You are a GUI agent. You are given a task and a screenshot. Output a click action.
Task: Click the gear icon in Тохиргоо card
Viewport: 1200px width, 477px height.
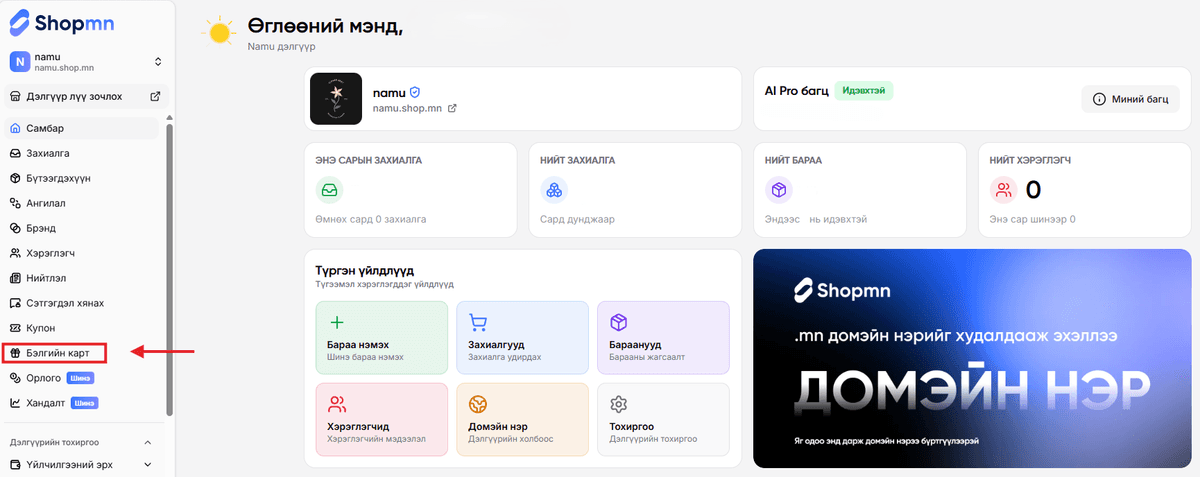pos(618,404)
